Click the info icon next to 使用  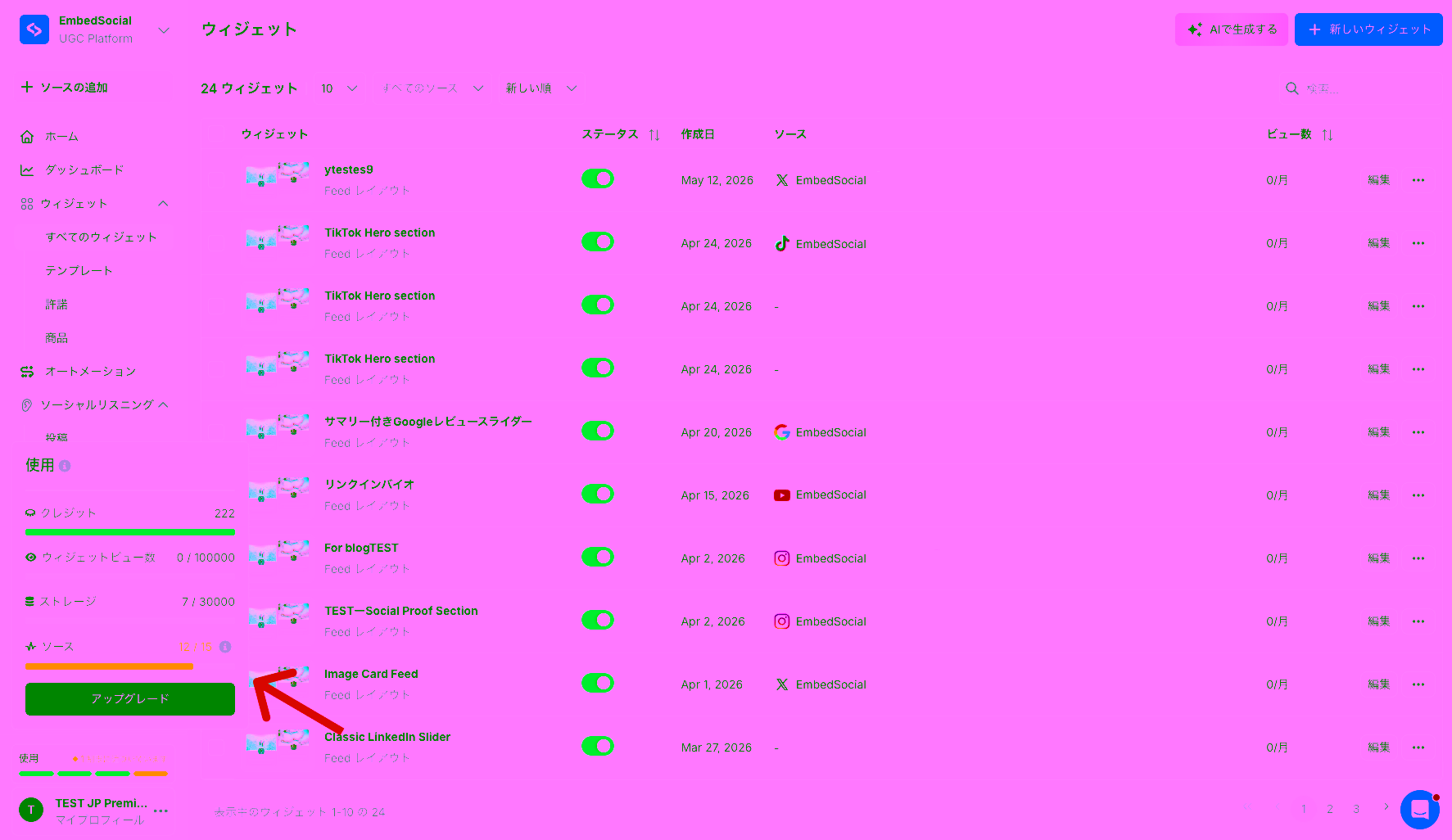tap(65, 466)
